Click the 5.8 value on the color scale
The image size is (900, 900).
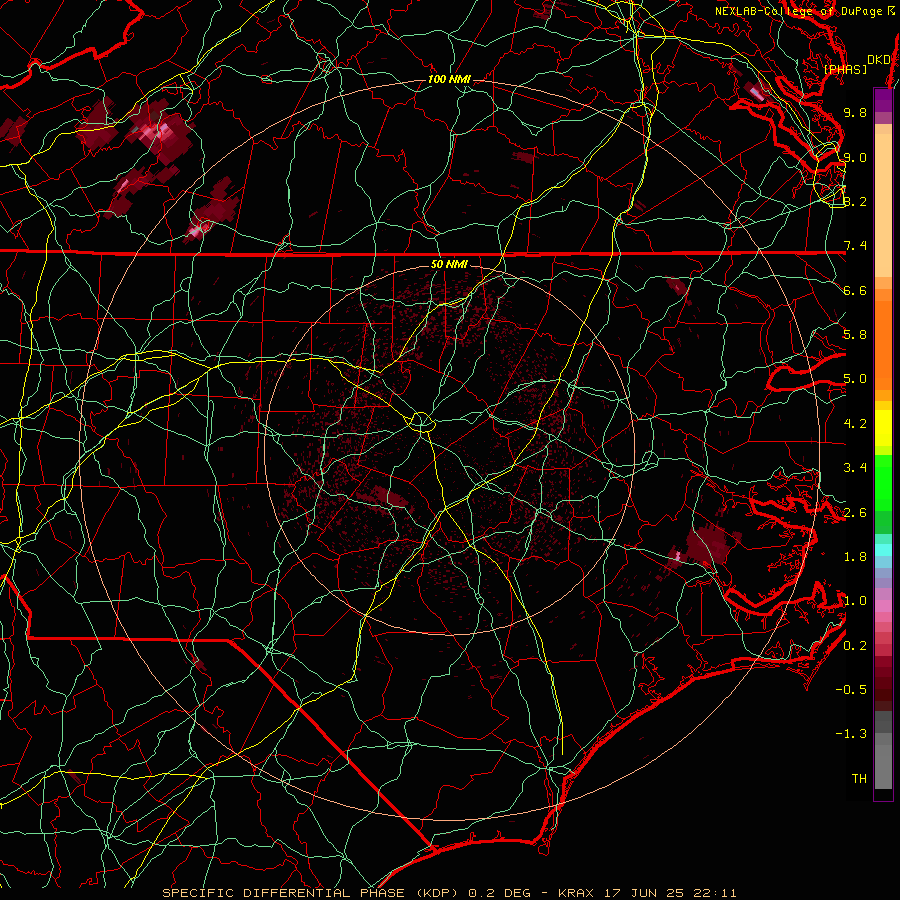click(855, 335)
